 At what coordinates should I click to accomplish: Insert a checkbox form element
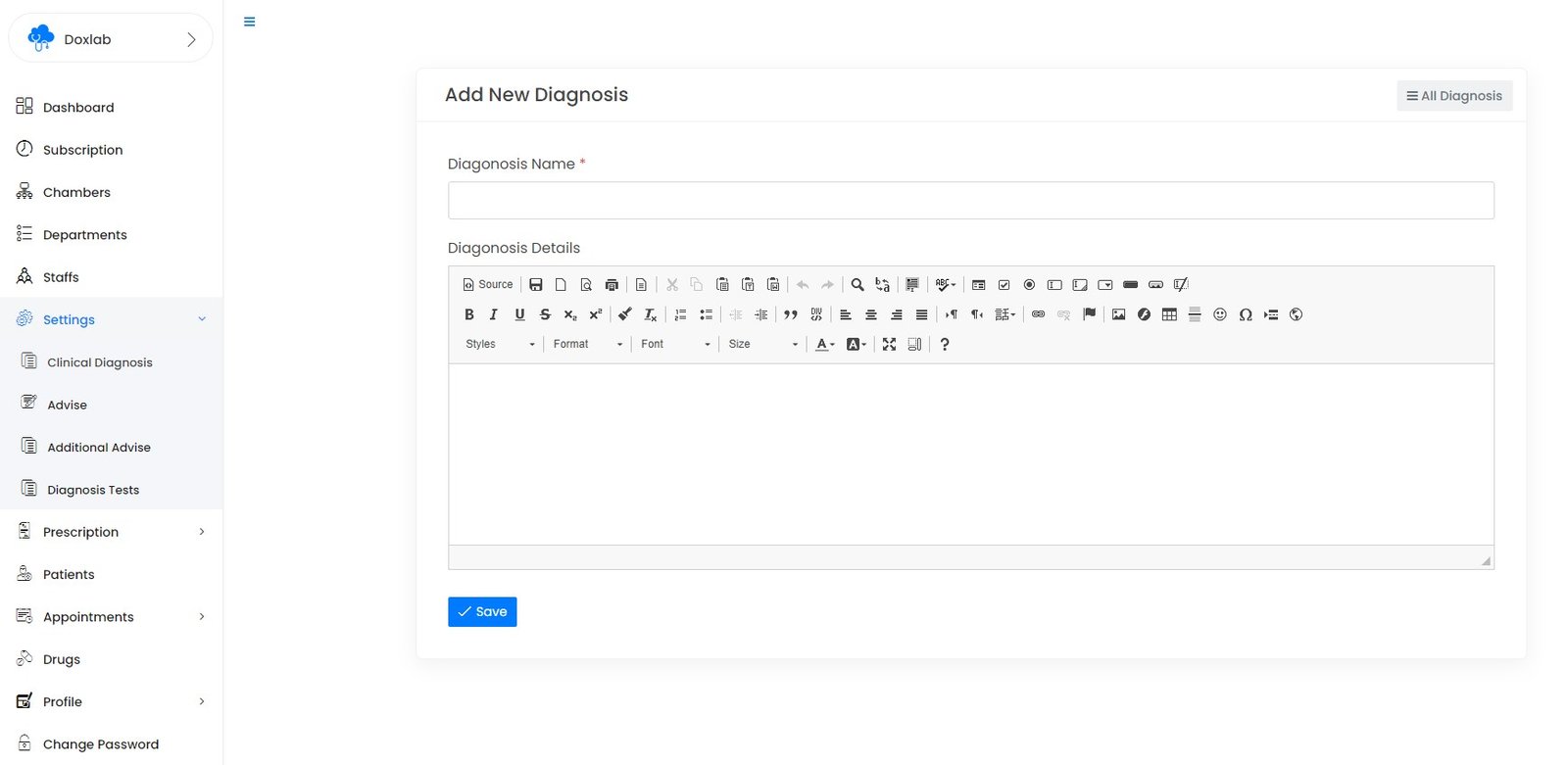pyautogui.click(x=1004, y=285)
